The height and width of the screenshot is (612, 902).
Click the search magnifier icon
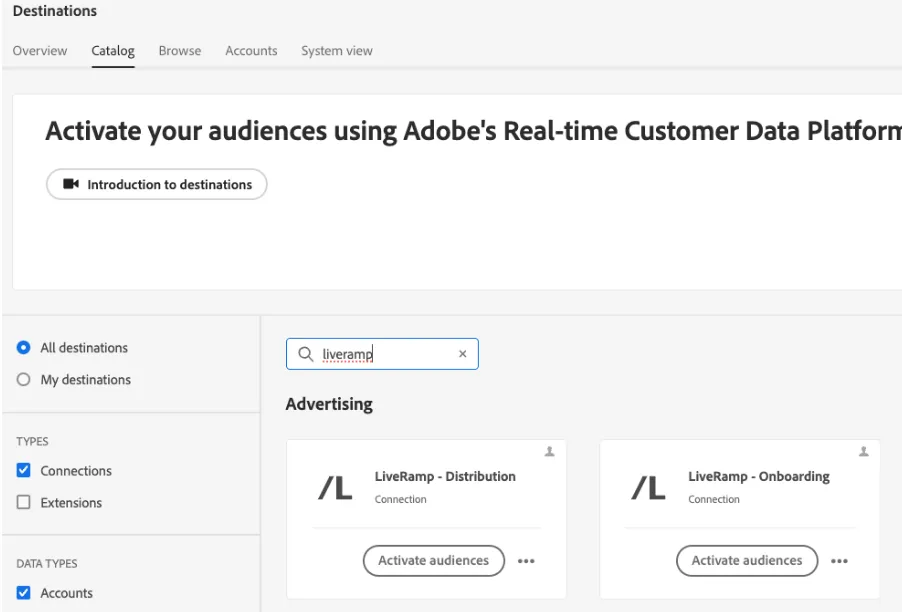coord(305,354)
